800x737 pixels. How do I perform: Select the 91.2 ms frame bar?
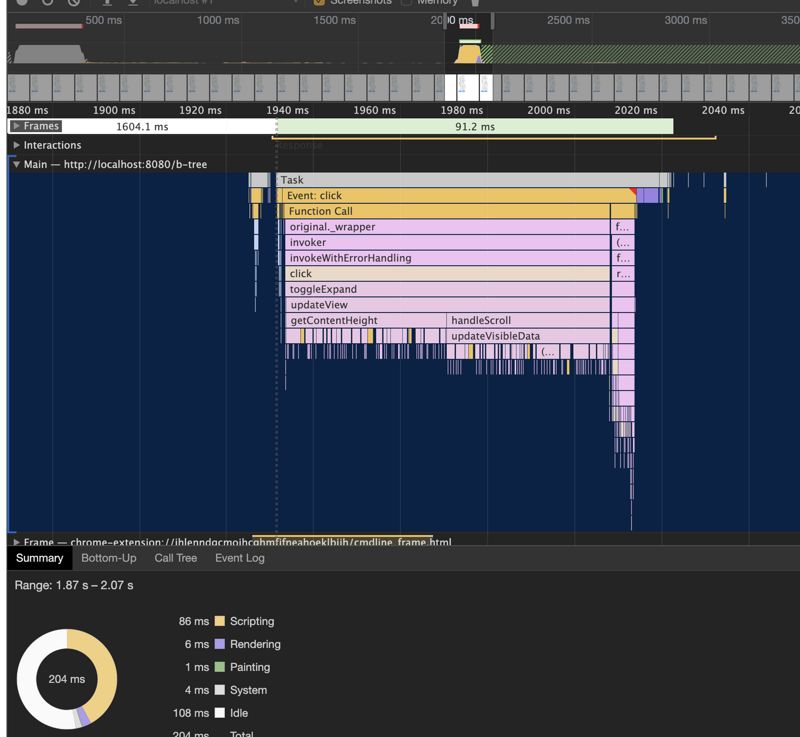(x=474, y=127)
